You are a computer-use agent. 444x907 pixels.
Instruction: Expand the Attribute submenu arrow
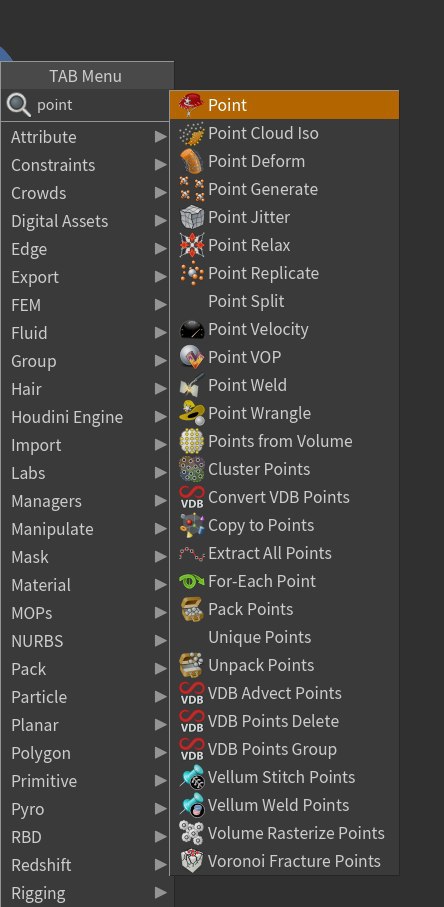point(160,137)
